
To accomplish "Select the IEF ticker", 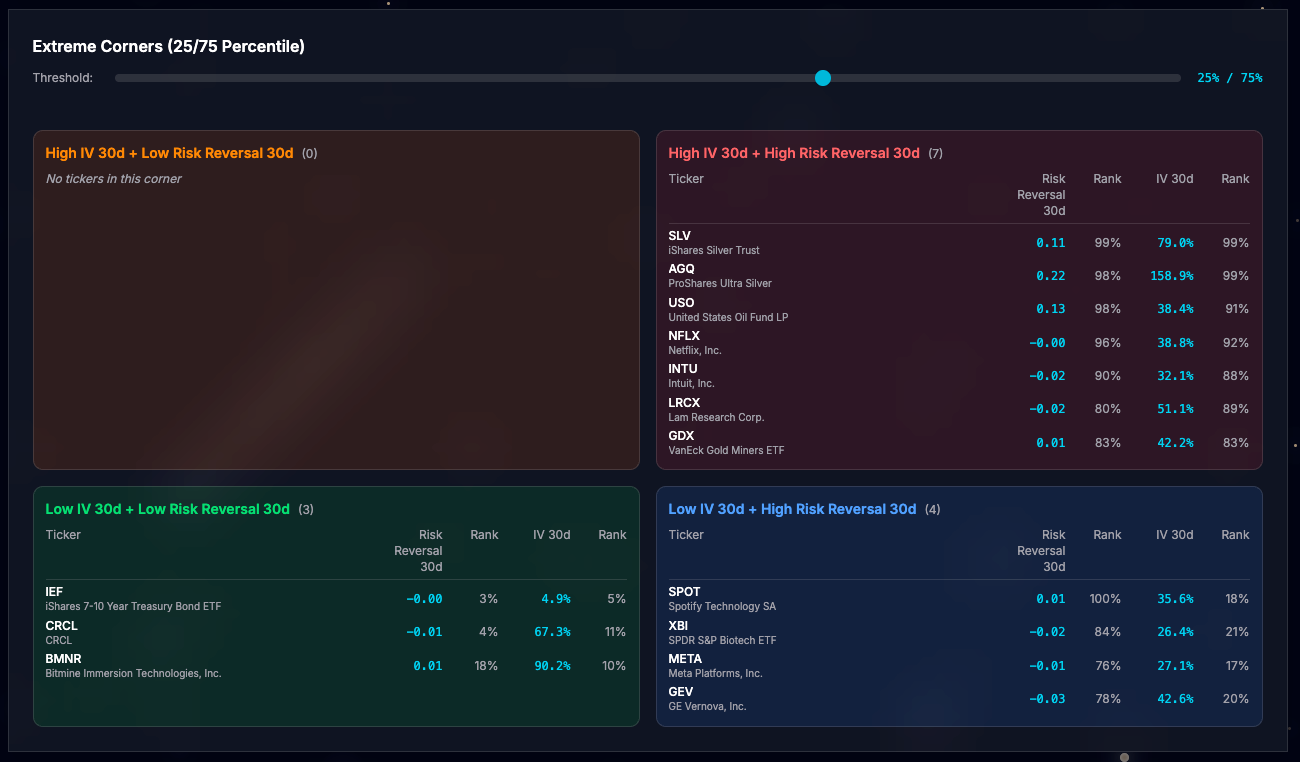I will coord(54,592).
